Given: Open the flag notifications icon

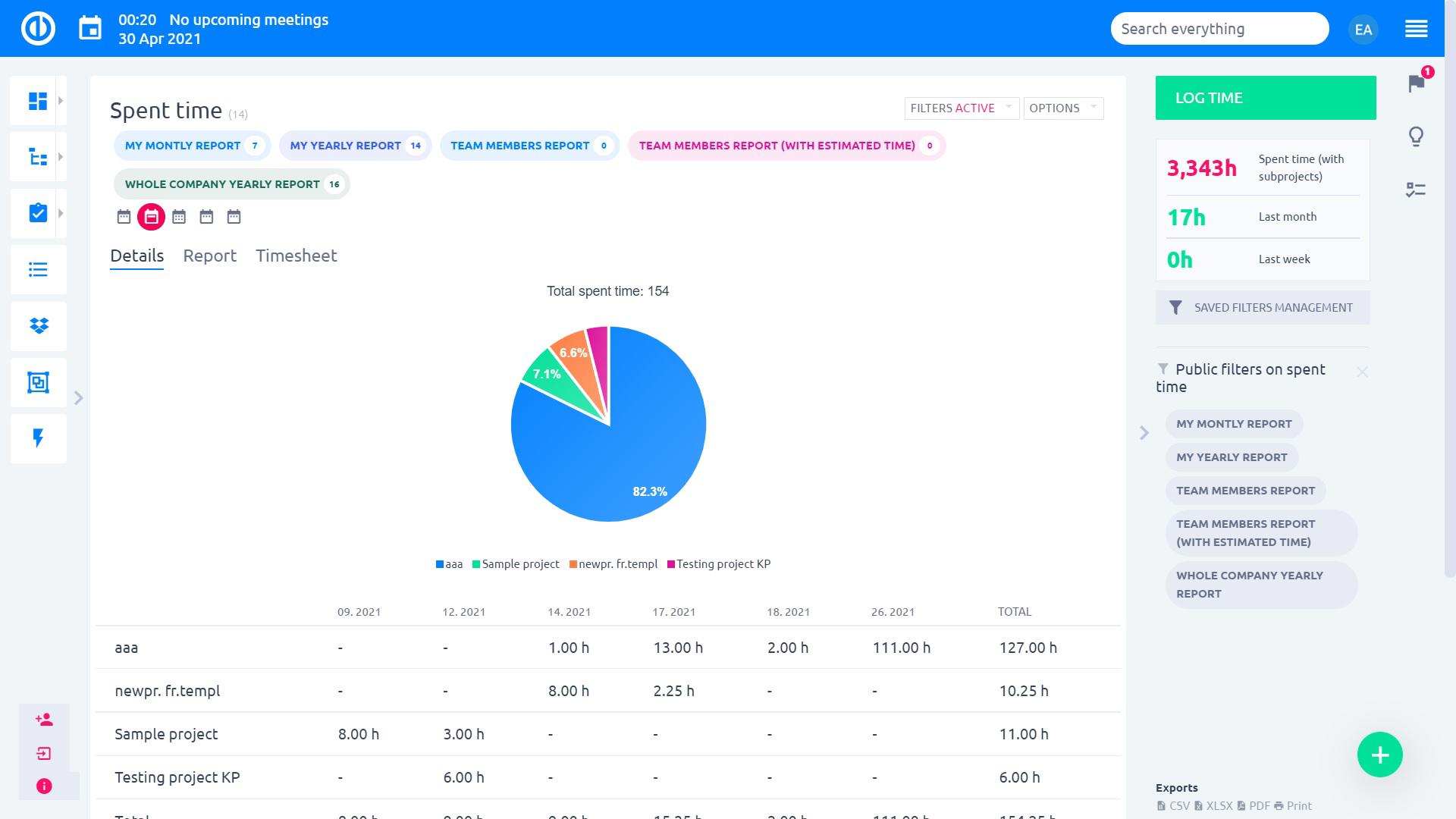Looking at the screenshot, I should pos(1416,83).
